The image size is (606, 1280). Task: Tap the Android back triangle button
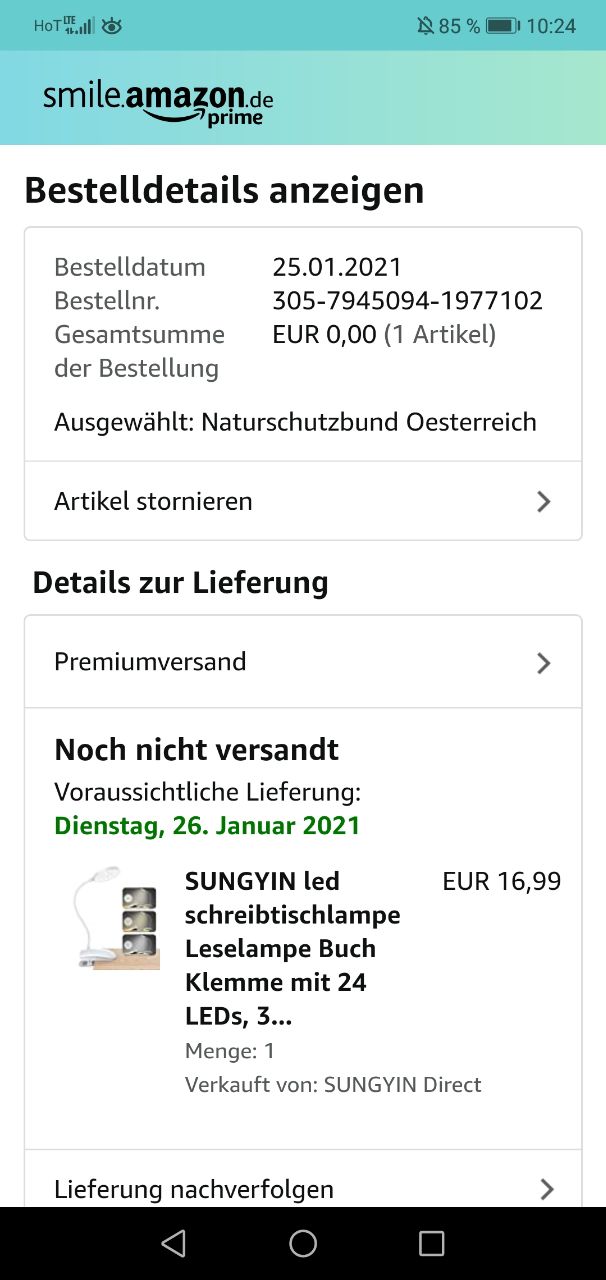174,1243
